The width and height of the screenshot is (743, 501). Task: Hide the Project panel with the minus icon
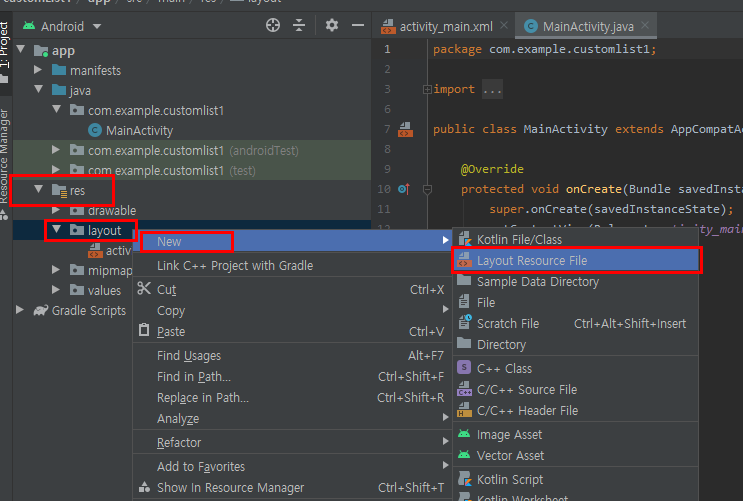tap(358, 25)
